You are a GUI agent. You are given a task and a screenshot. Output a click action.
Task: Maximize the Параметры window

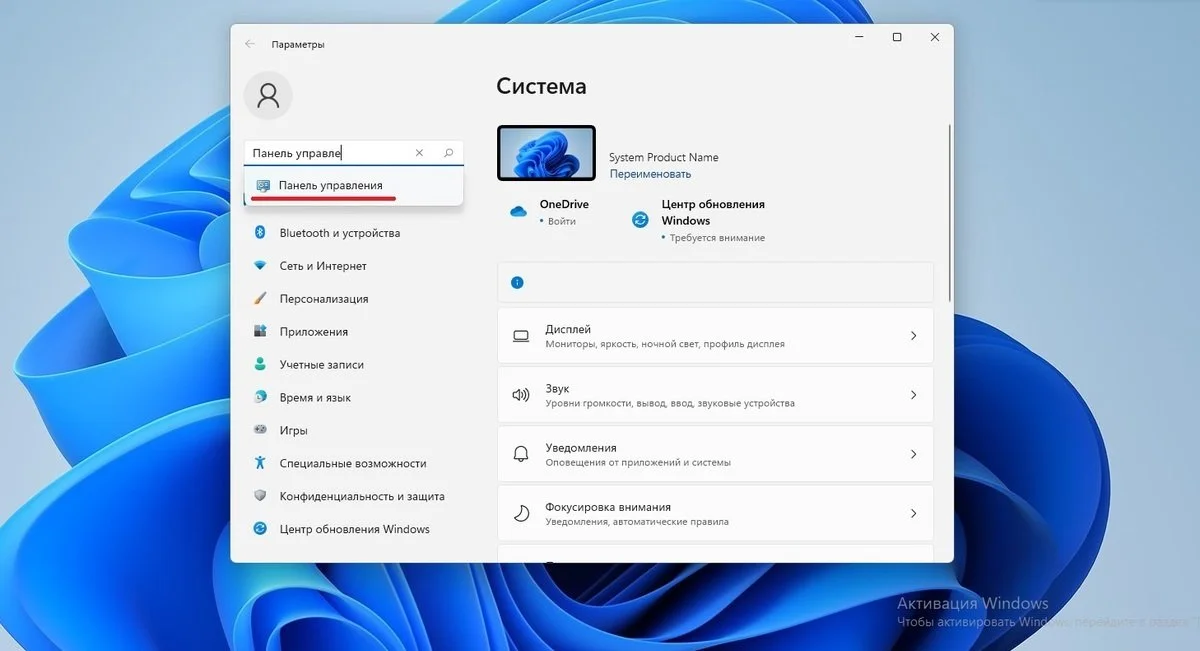click(x=897, y=37)
